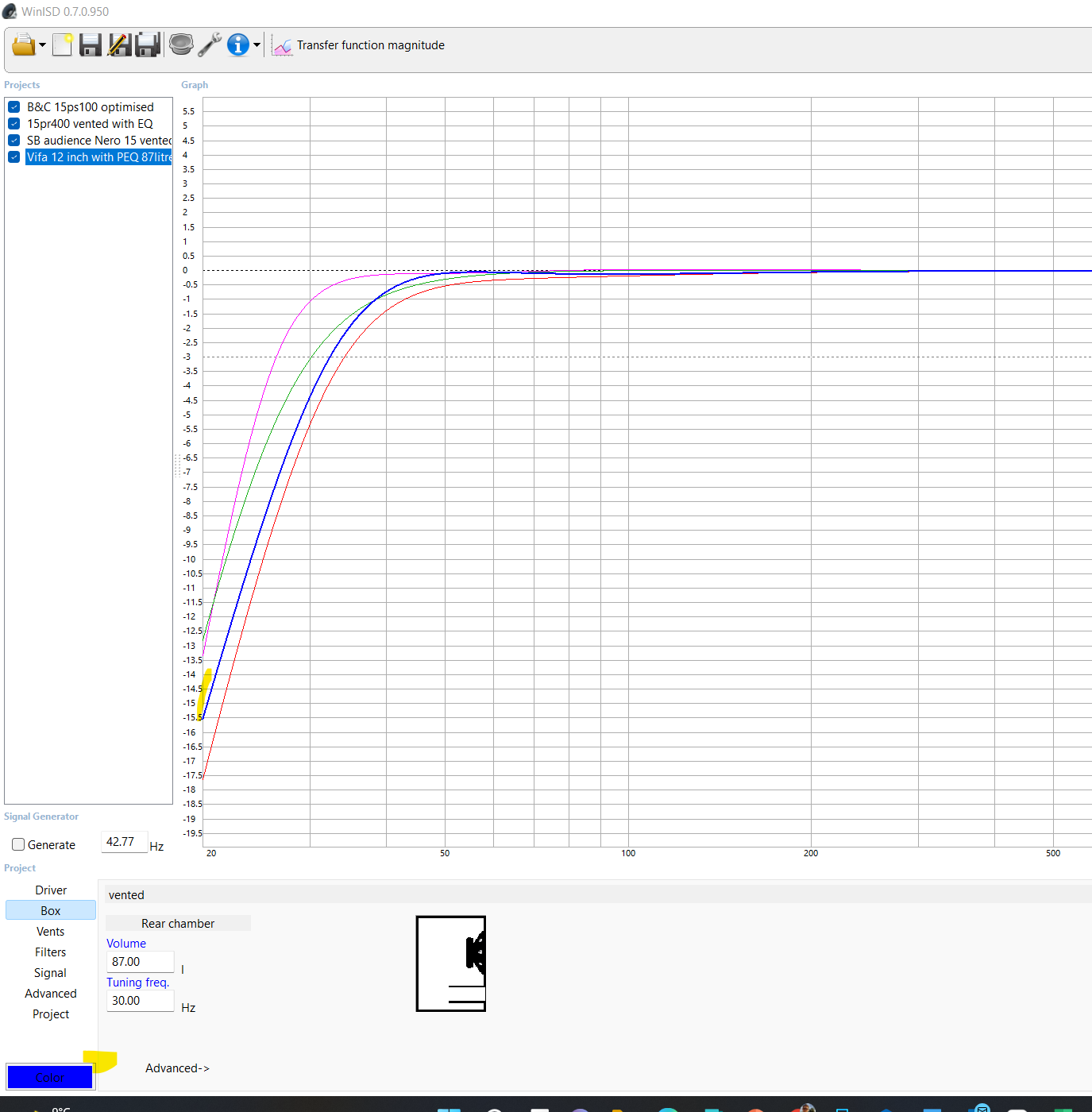Click the Volume input showing 87.00
Image resolution: width=1092 pixels, height=1112 pixels.
(x=140, y=962)
